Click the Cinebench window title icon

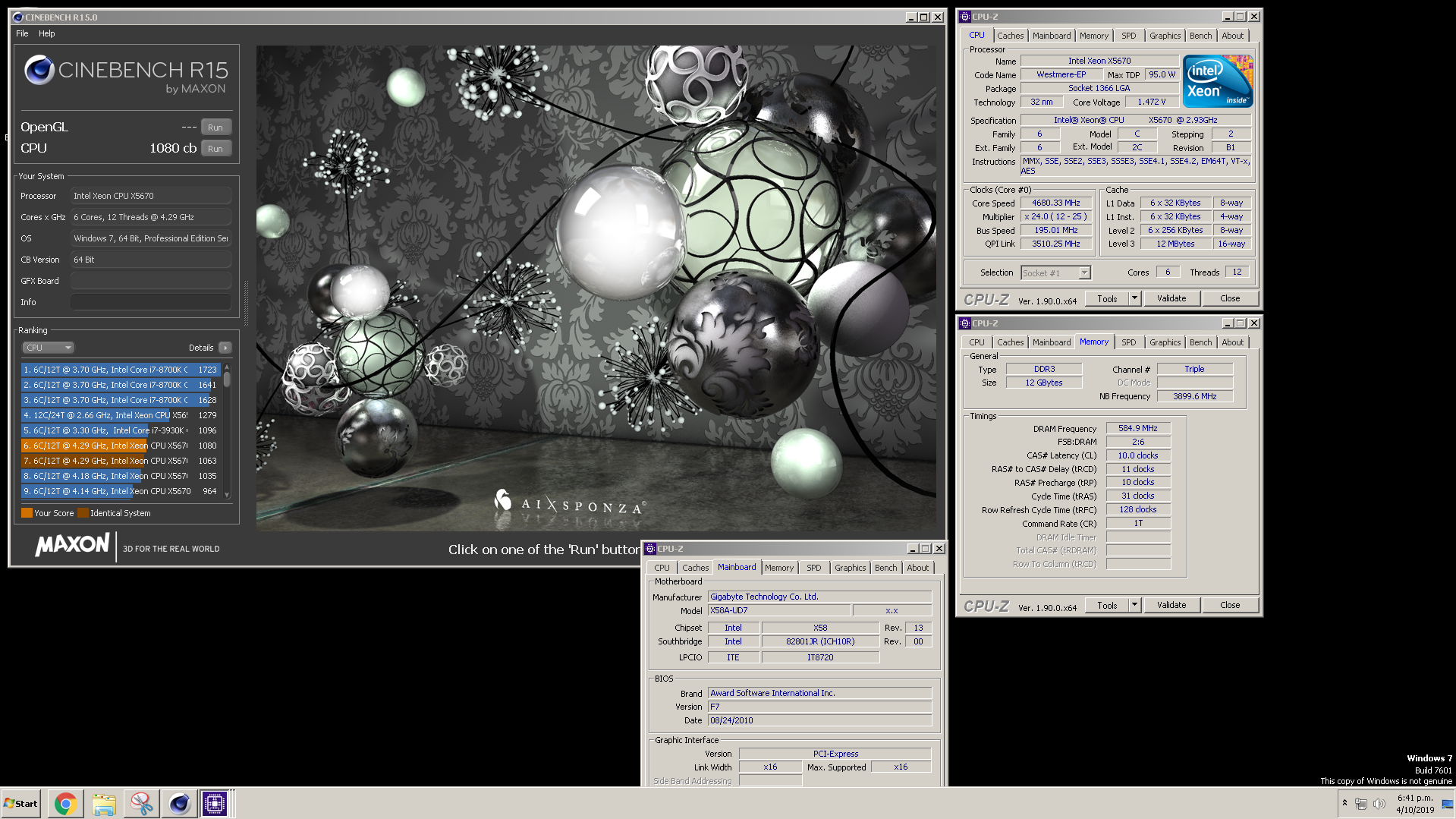18,17
